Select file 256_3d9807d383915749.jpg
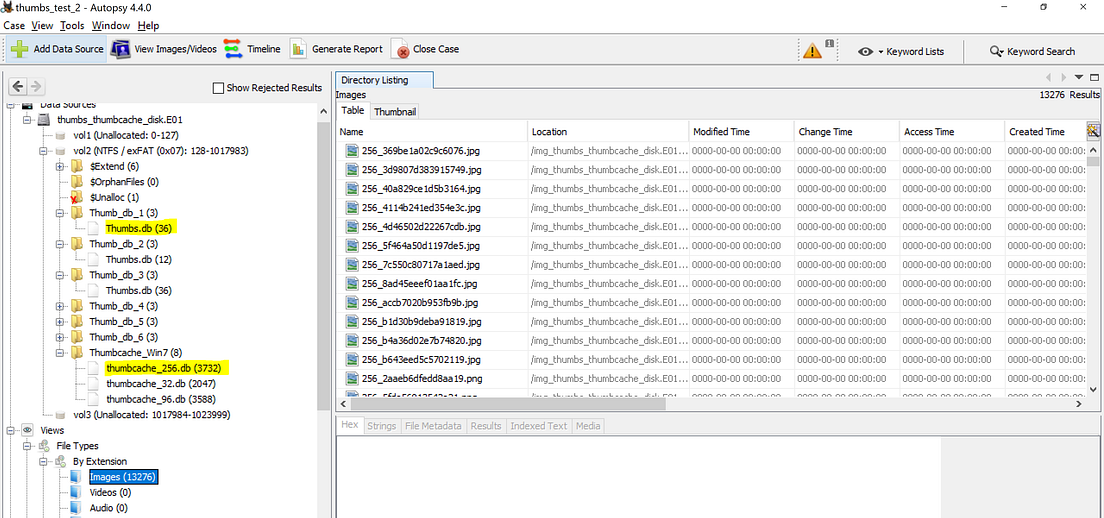1104x518 pixels. tap(421, 170)
